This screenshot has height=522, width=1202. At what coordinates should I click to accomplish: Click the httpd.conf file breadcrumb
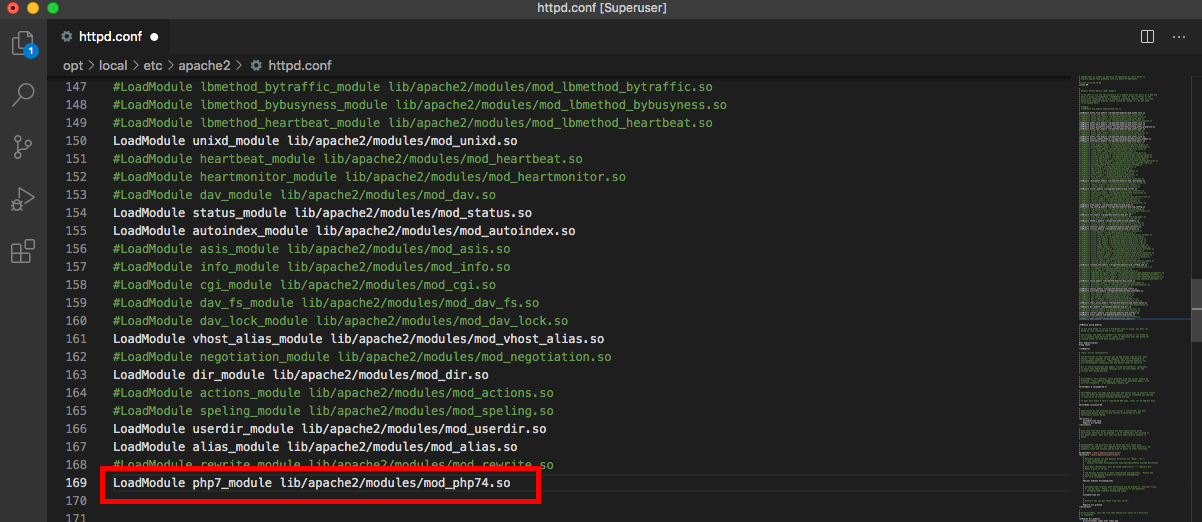298,65
